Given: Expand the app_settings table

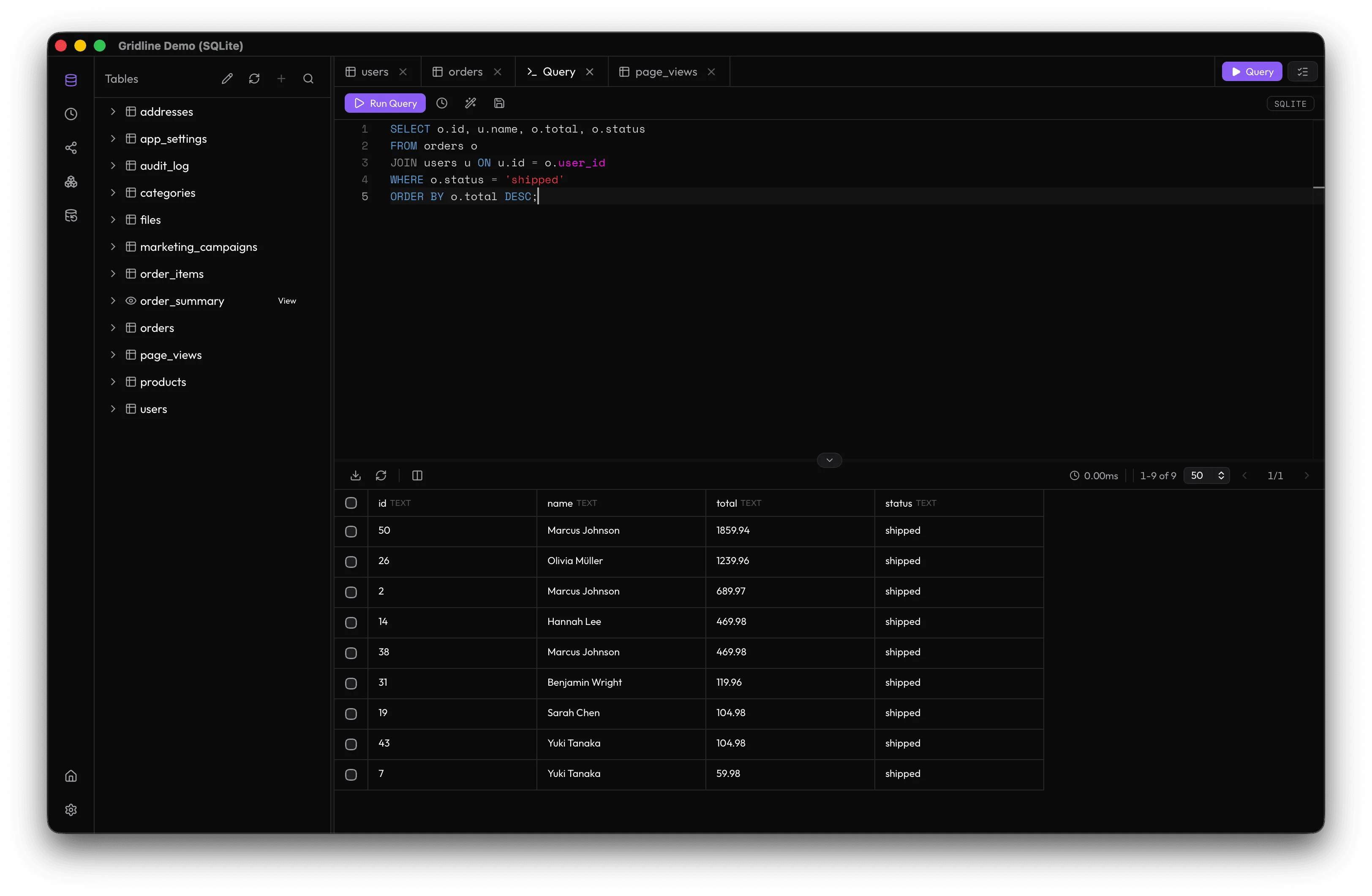Looking at the screenshot, I should pyautogui.click(x=113, y=139).
